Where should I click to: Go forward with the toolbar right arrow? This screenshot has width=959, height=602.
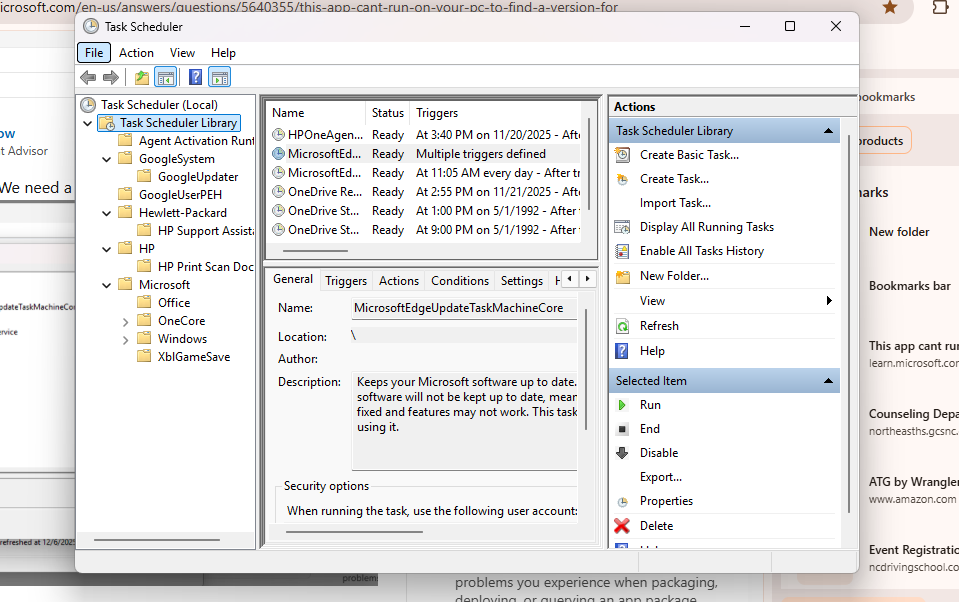[x=111, y=78]
